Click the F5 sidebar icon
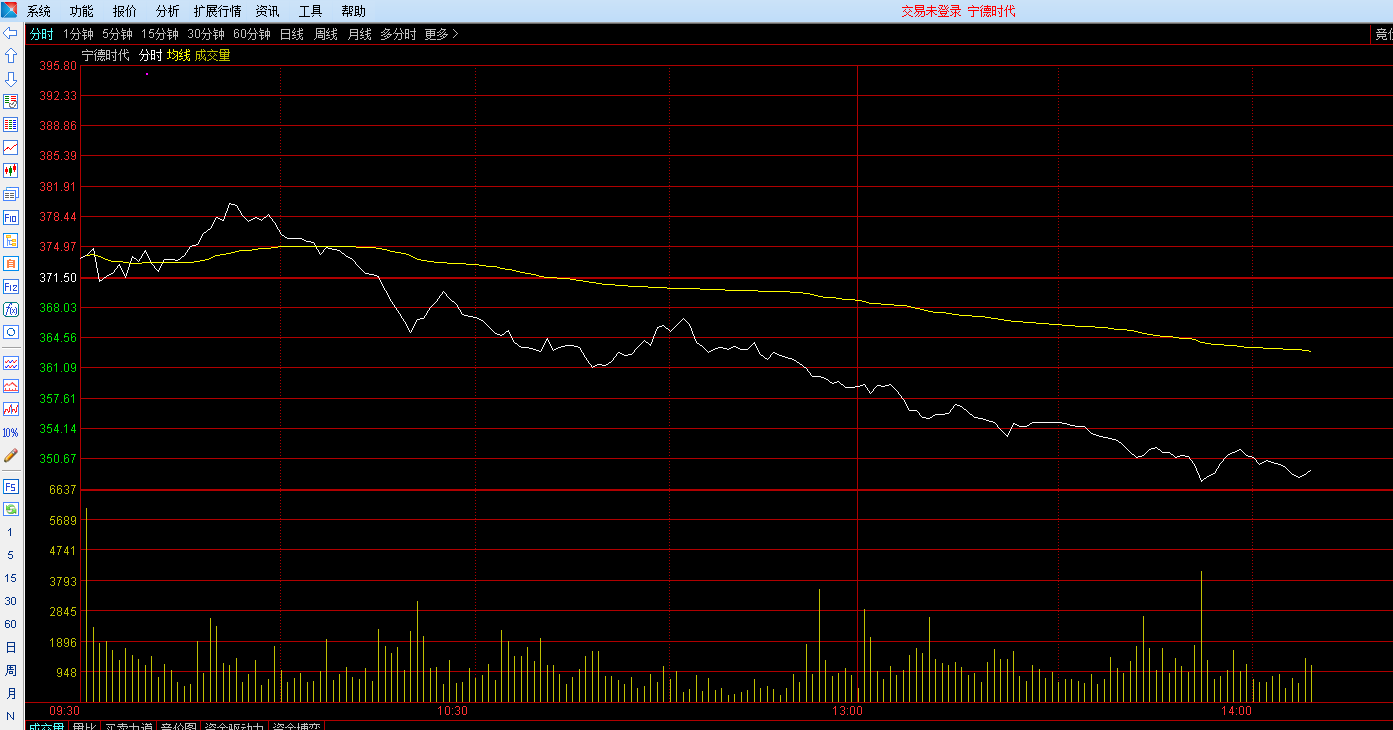Viewport: 1393px width, 730px height. 11,487
